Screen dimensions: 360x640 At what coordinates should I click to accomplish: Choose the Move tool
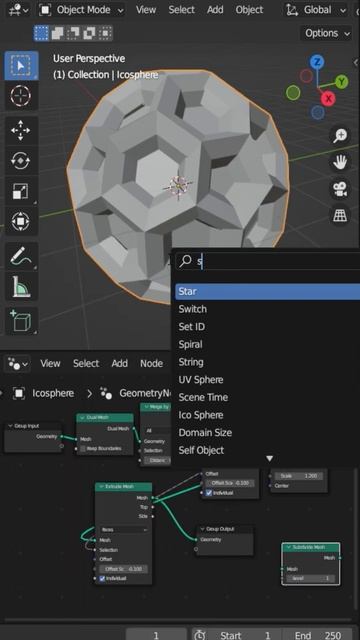(x=20, y=131)
